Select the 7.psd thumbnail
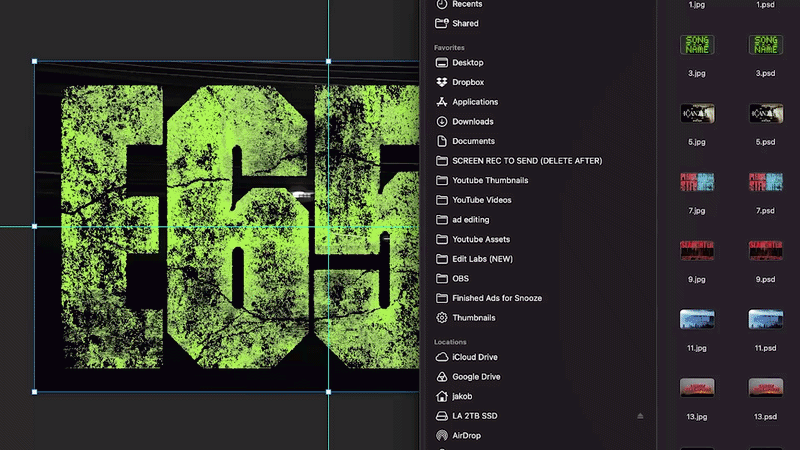 (x=765, y=182)
